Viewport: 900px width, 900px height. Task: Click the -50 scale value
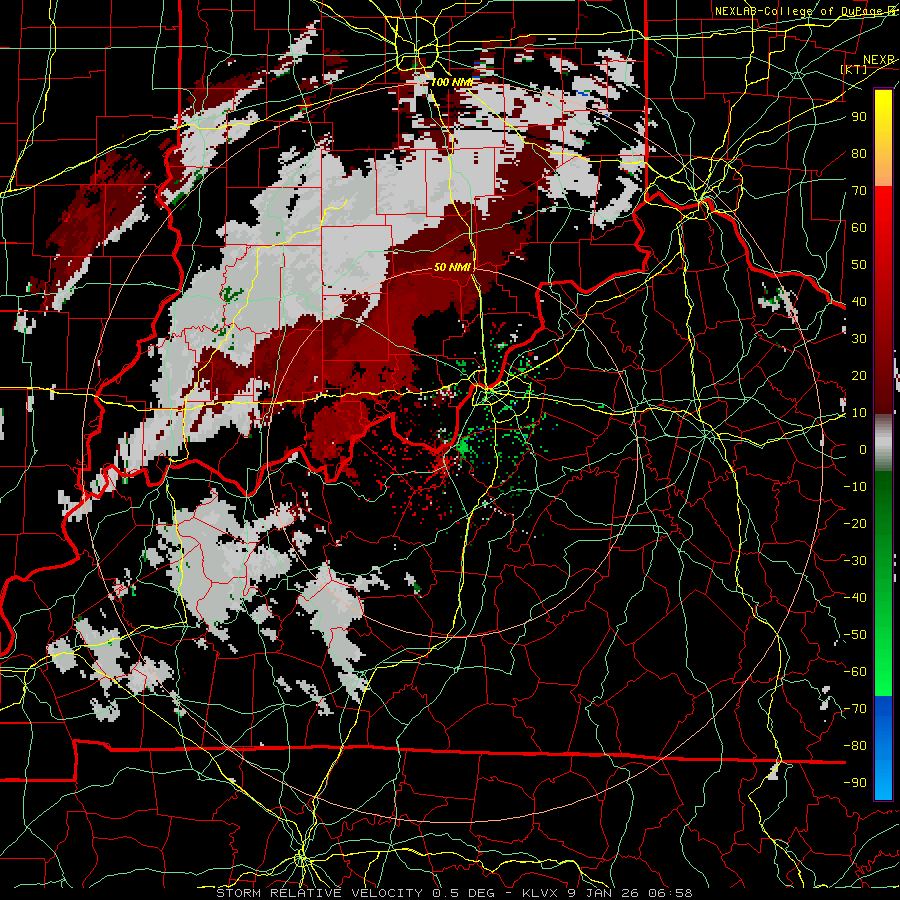tap(855, 635)
